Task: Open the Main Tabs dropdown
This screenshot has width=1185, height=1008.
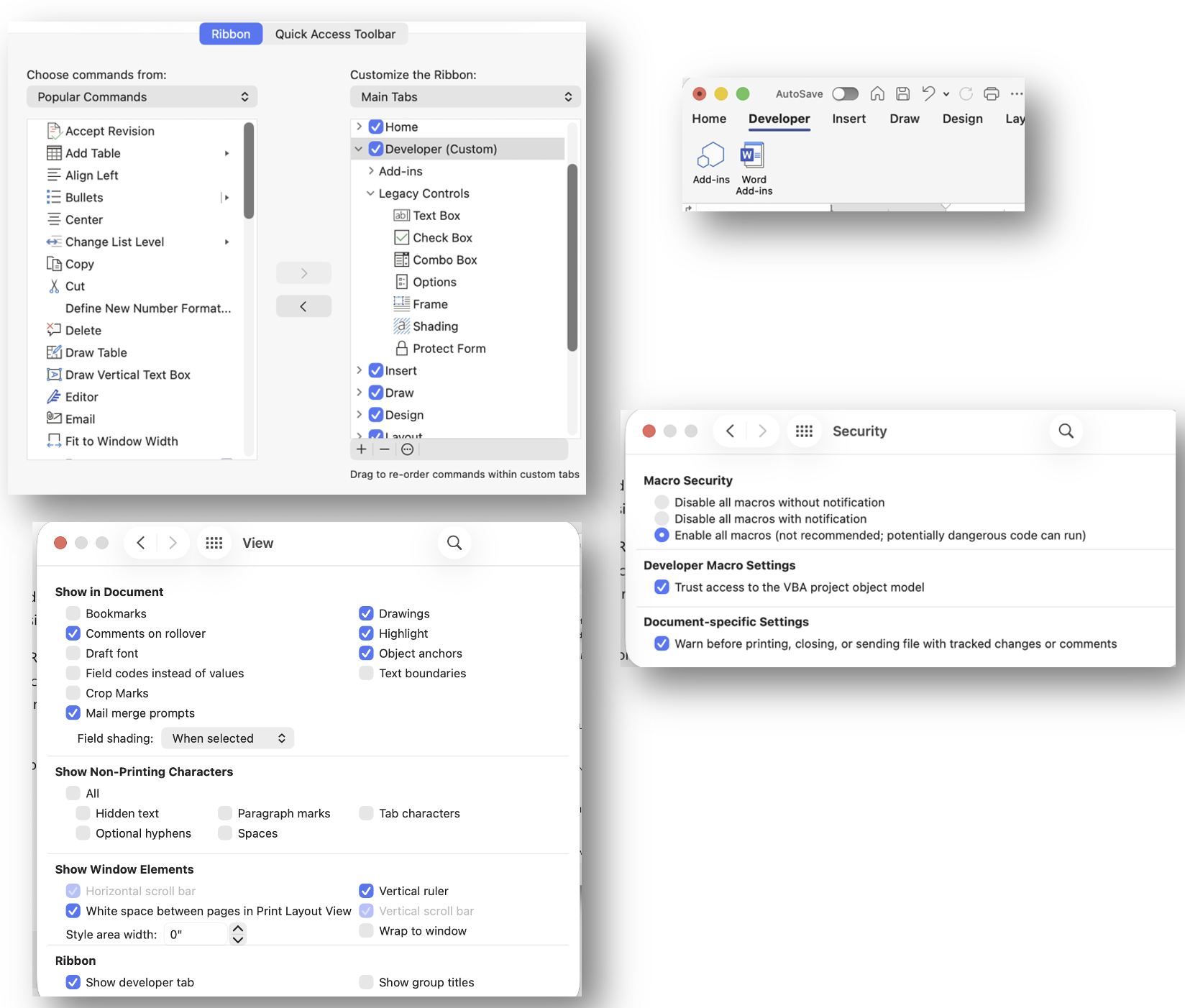Action: [x=465, y=97]
